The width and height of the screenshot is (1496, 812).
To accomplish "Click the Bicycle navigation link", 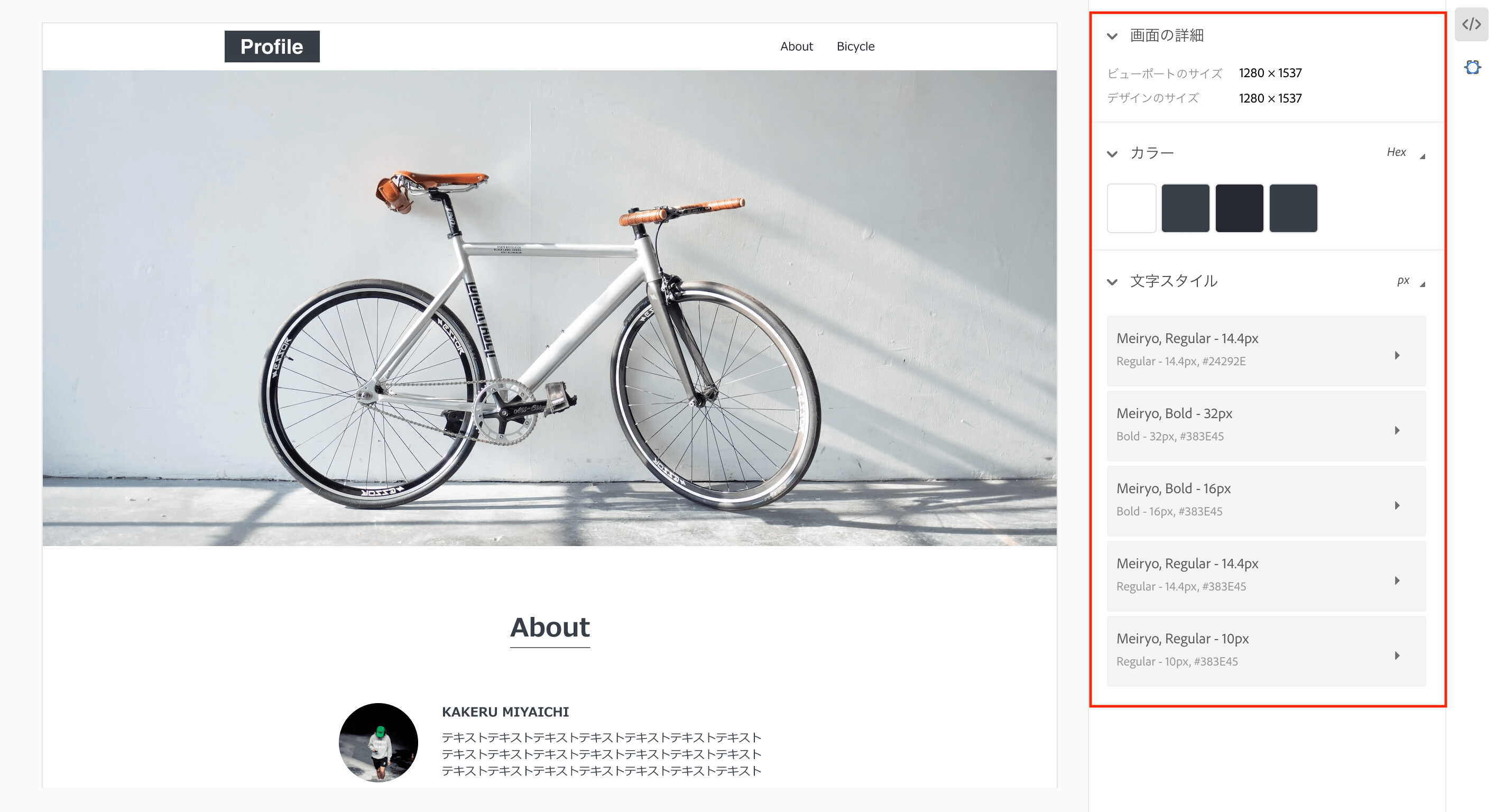I will tap(855, 47).
